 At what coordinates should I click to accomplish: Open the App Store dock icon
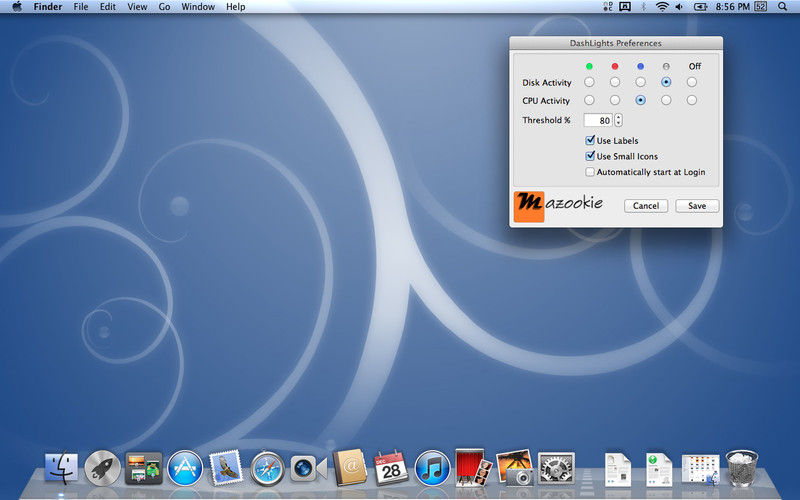[x=185, y=468]
